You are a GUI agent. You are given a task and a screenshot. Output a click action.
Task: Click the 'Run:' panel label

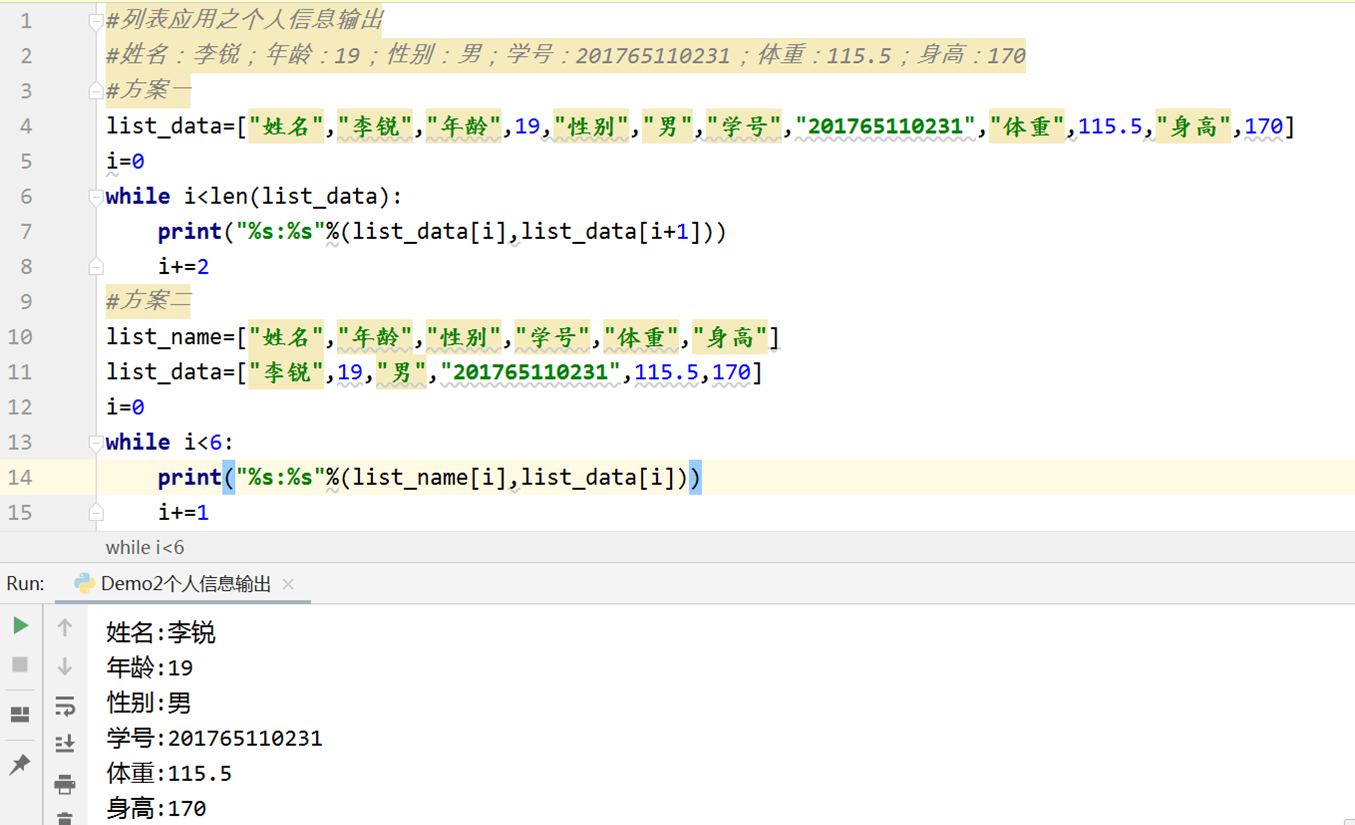[25, 584]
